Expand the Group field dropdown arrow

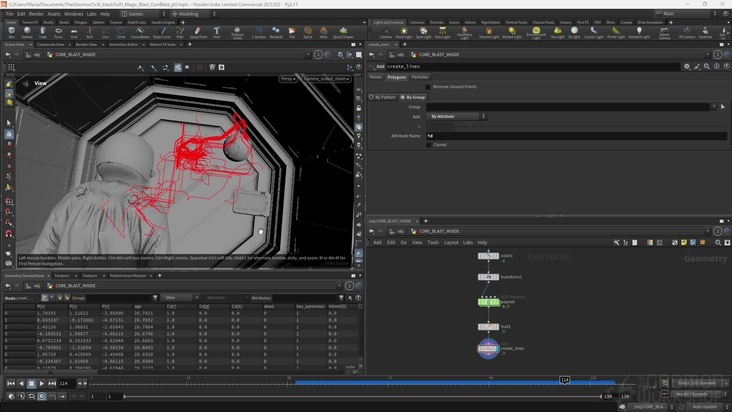click(714, 106)
